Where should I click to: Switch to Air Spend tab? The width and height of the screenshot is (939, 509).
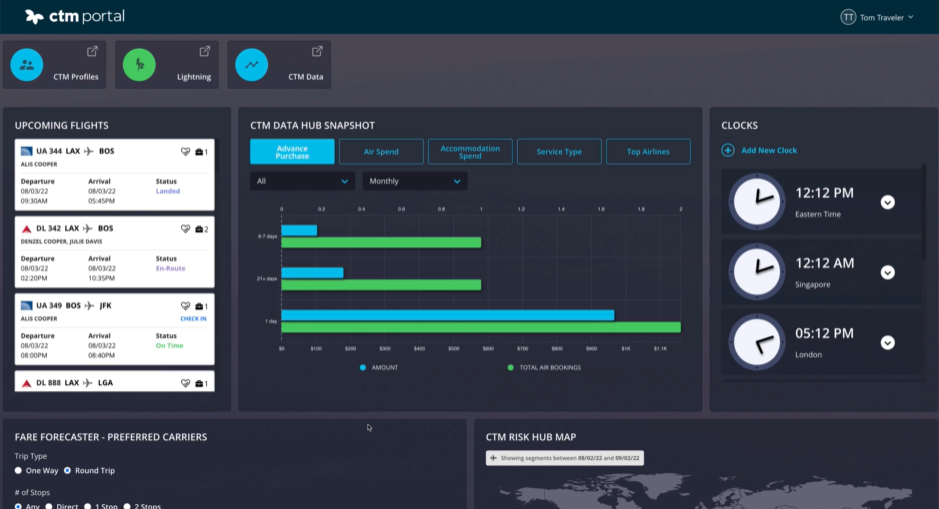coord(381,152)
